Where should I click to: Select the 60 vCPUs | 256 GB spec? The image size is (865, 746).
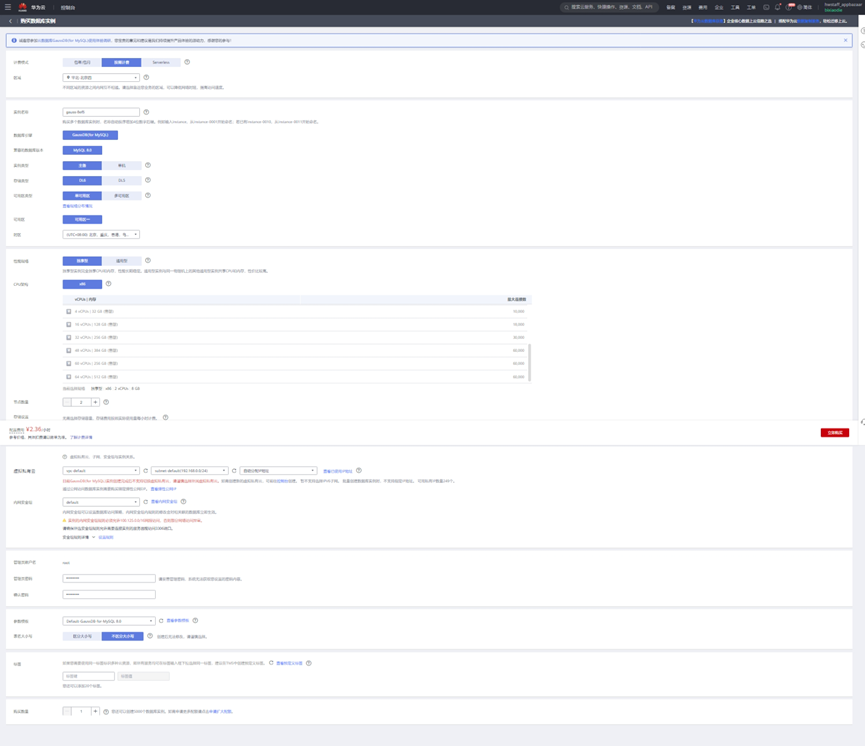(x=69, y=364)
